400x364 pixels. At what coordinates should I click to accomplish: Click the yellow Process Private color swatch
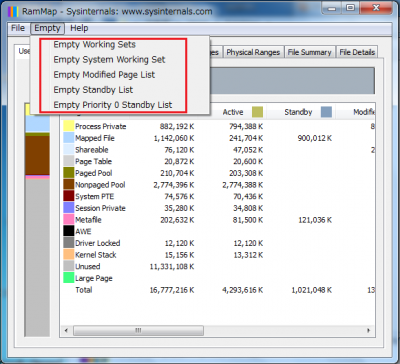coord(68,126)
